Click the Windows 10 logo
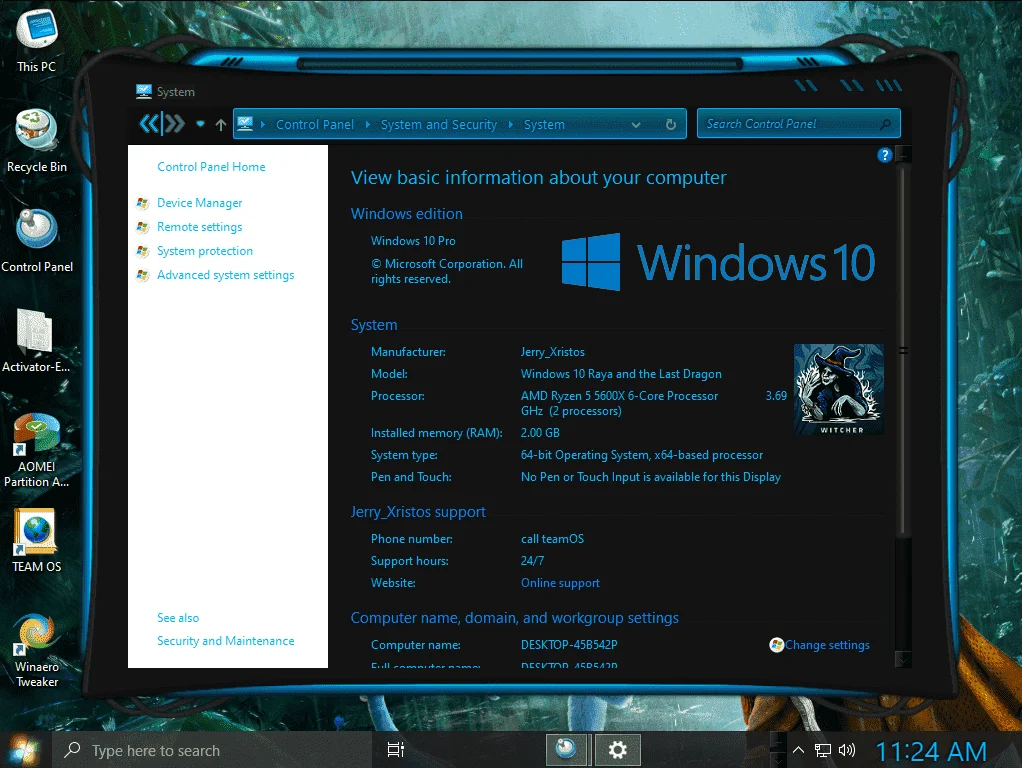Viewport: 1022px width, 768px height. pyautogui.click(x=718, y=262)
